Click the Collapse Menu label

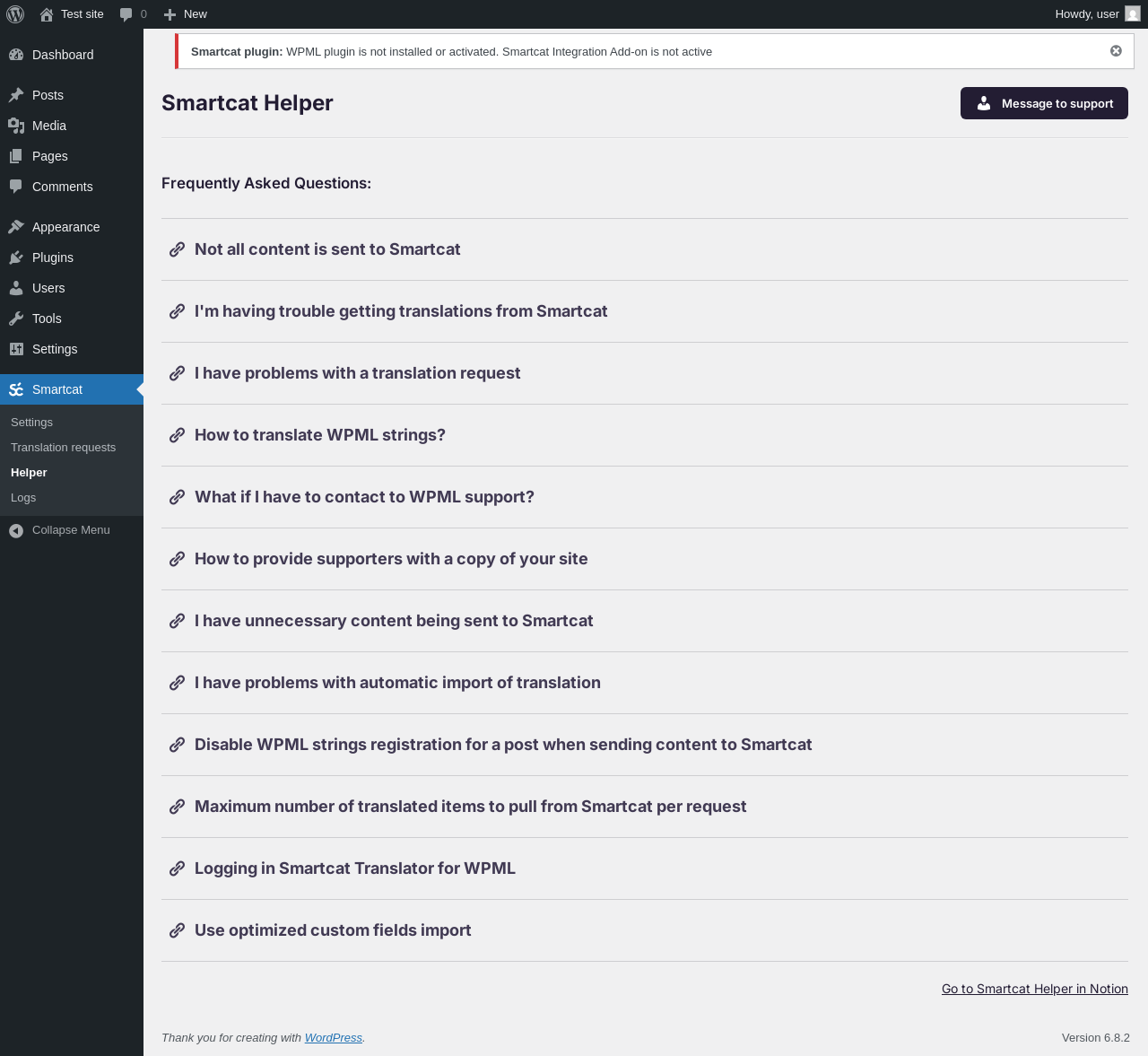pyautogui.click(x=71, y=530)
